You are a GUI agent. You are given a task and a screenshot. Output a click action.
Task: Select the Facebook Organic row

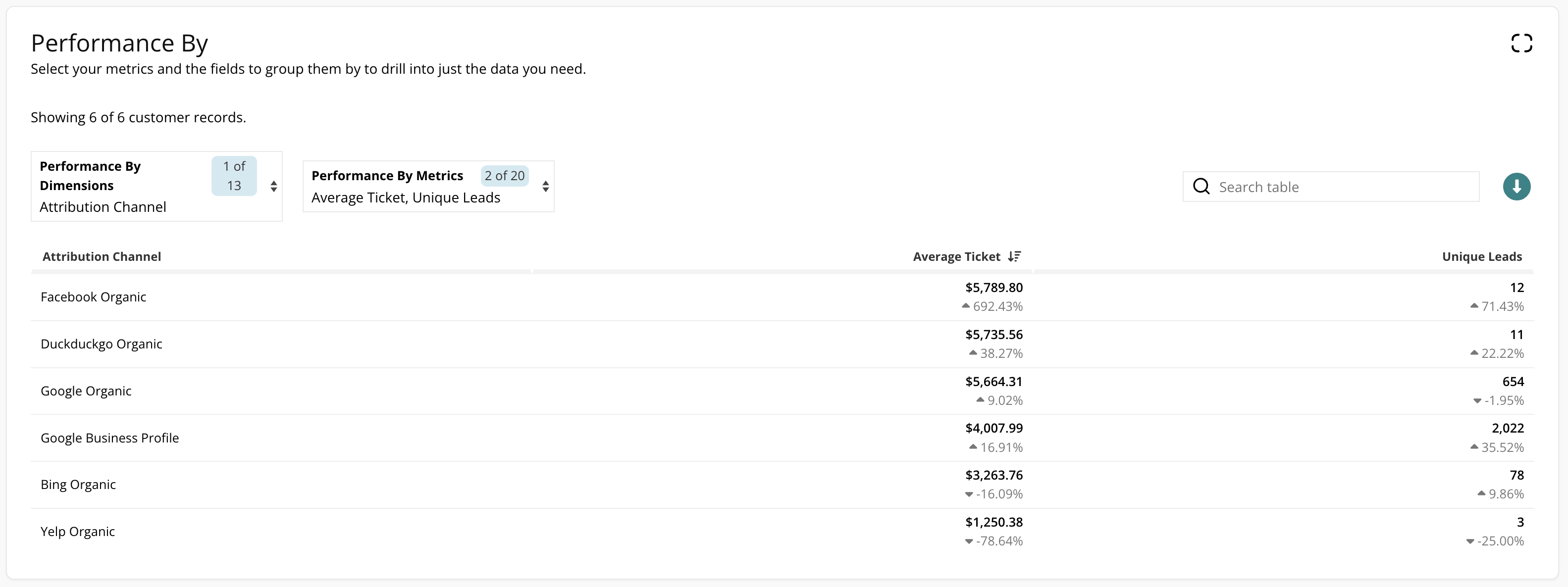coord(94,297)
